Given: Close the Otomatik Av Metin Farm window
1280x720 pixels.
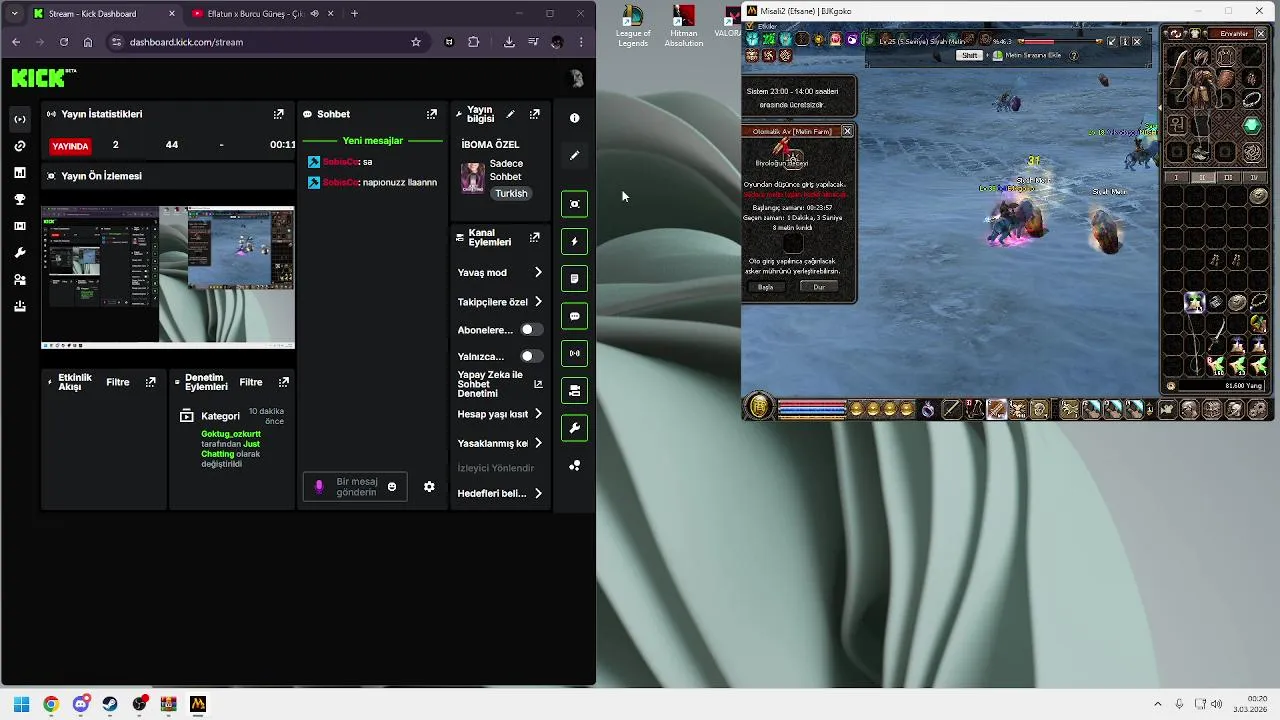Looking at the screenshot, I should coord(847,131).
